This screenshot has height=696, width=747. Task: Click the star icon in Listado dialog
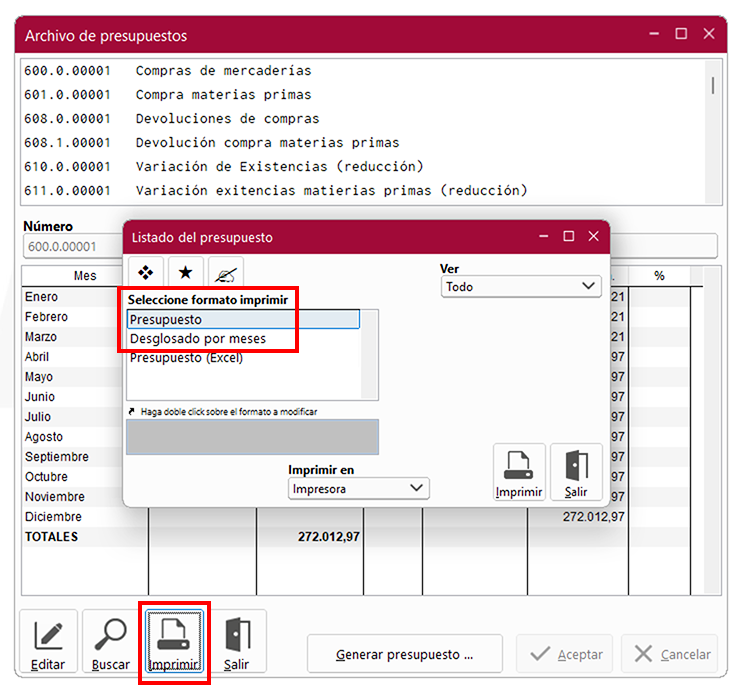tap(185, 272)
